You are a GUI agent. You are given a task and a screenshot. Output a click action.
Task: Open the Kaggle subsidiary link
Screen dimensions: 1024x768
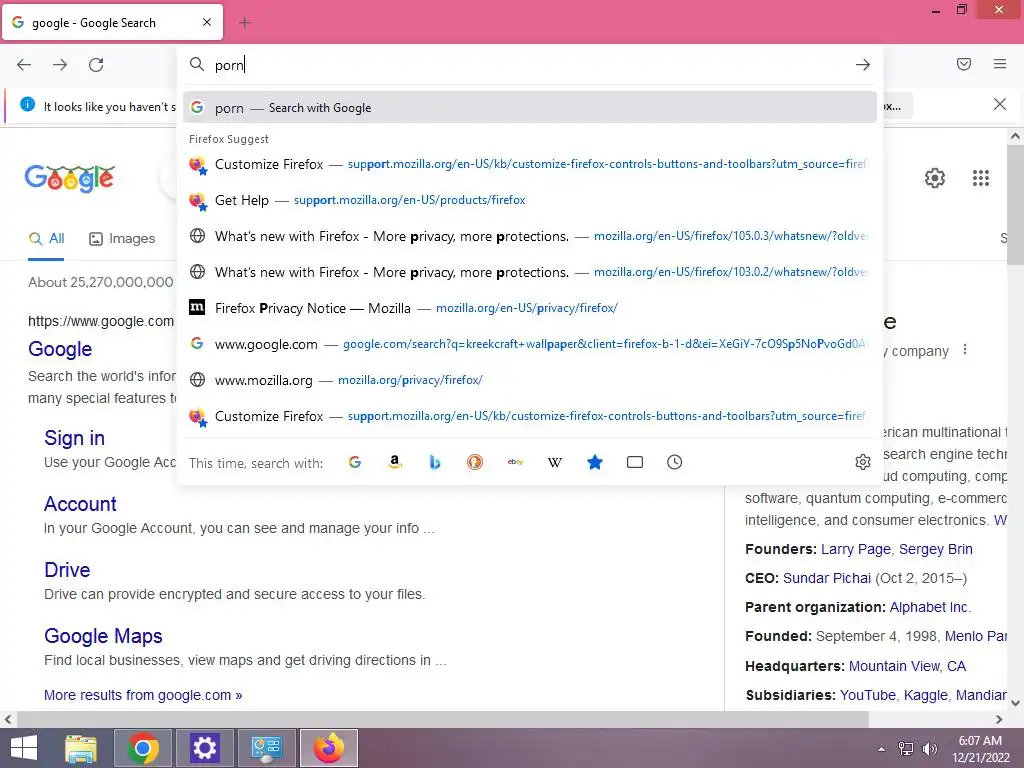(x=925, y=695)
